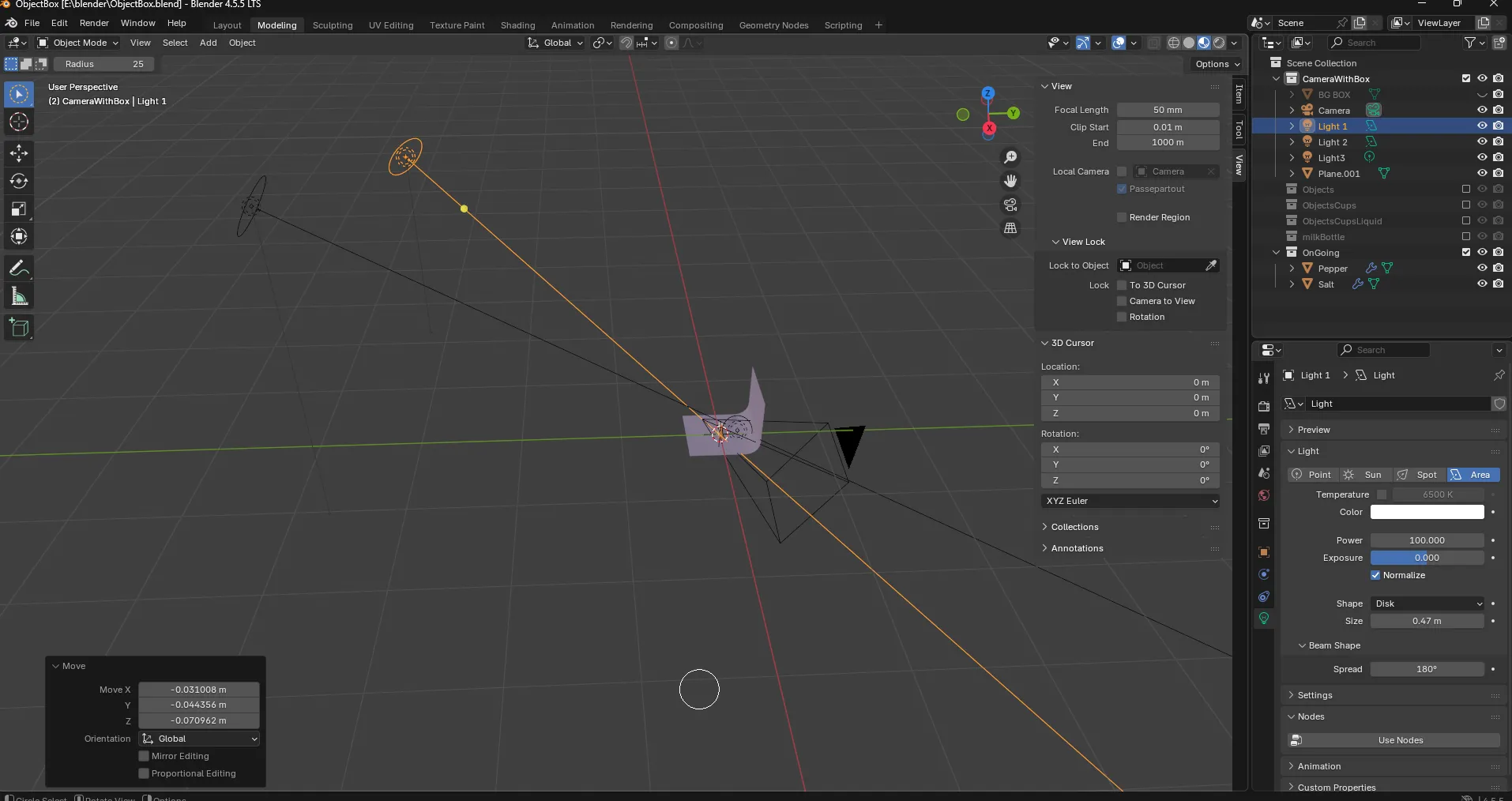
Task: Click the Focal Length field
Action: click(x=1168, y=110)
